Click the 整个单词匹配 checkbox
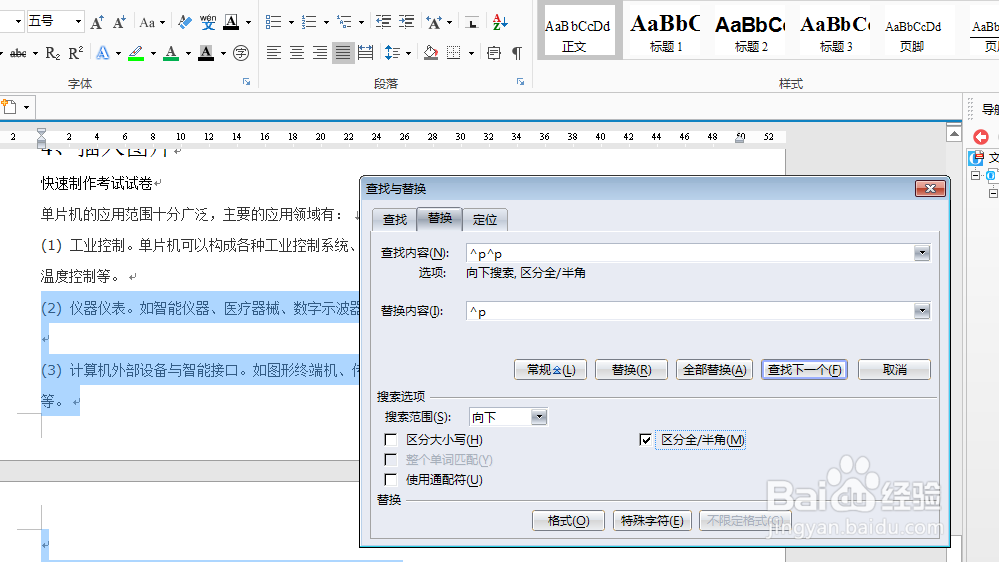 click(x=391, y=460)
